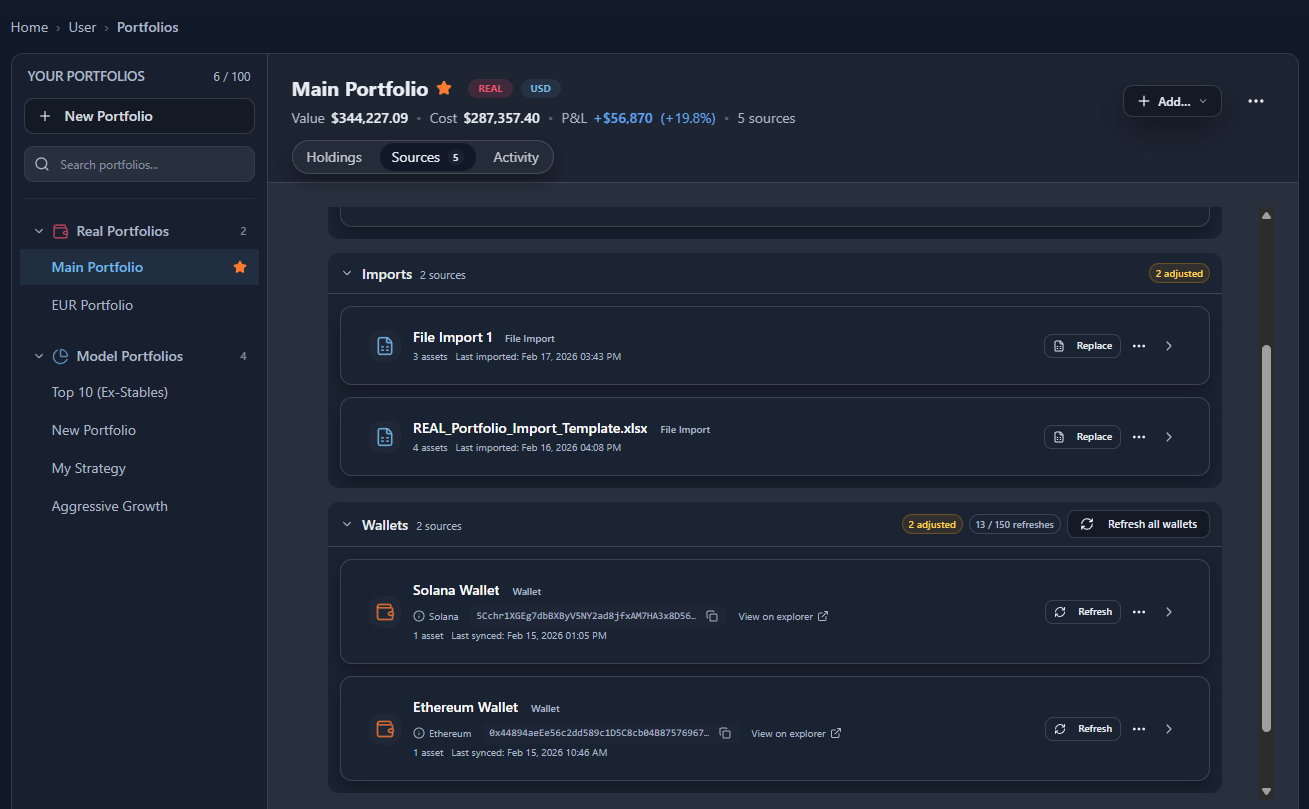
Task: Click the New Portfolio button
Action: click(139, 116)
